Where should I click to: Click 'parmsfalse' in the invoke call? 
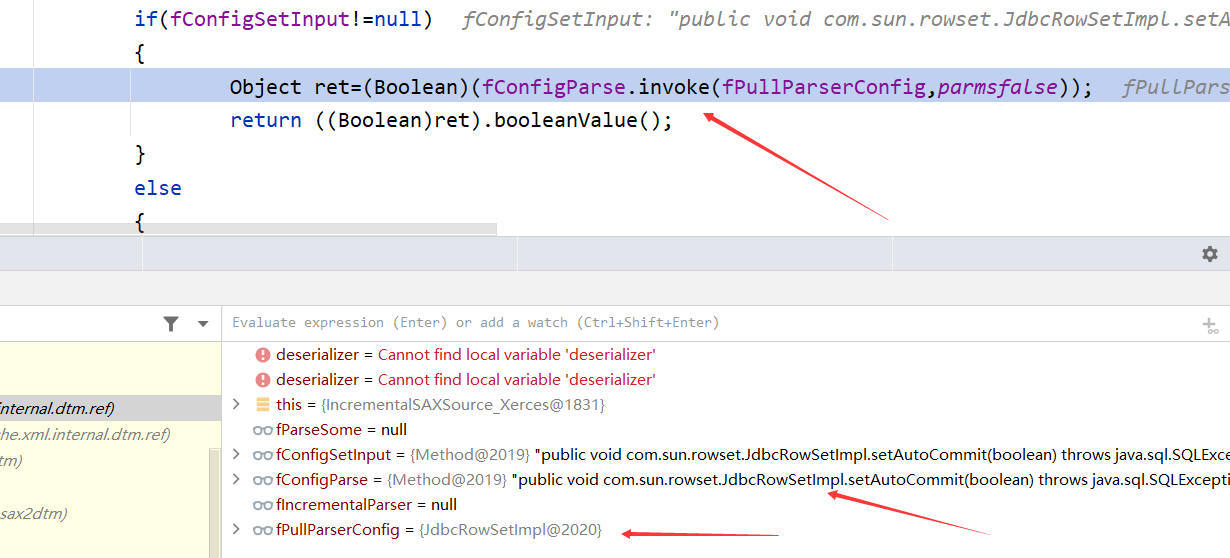tap(997, 87)
